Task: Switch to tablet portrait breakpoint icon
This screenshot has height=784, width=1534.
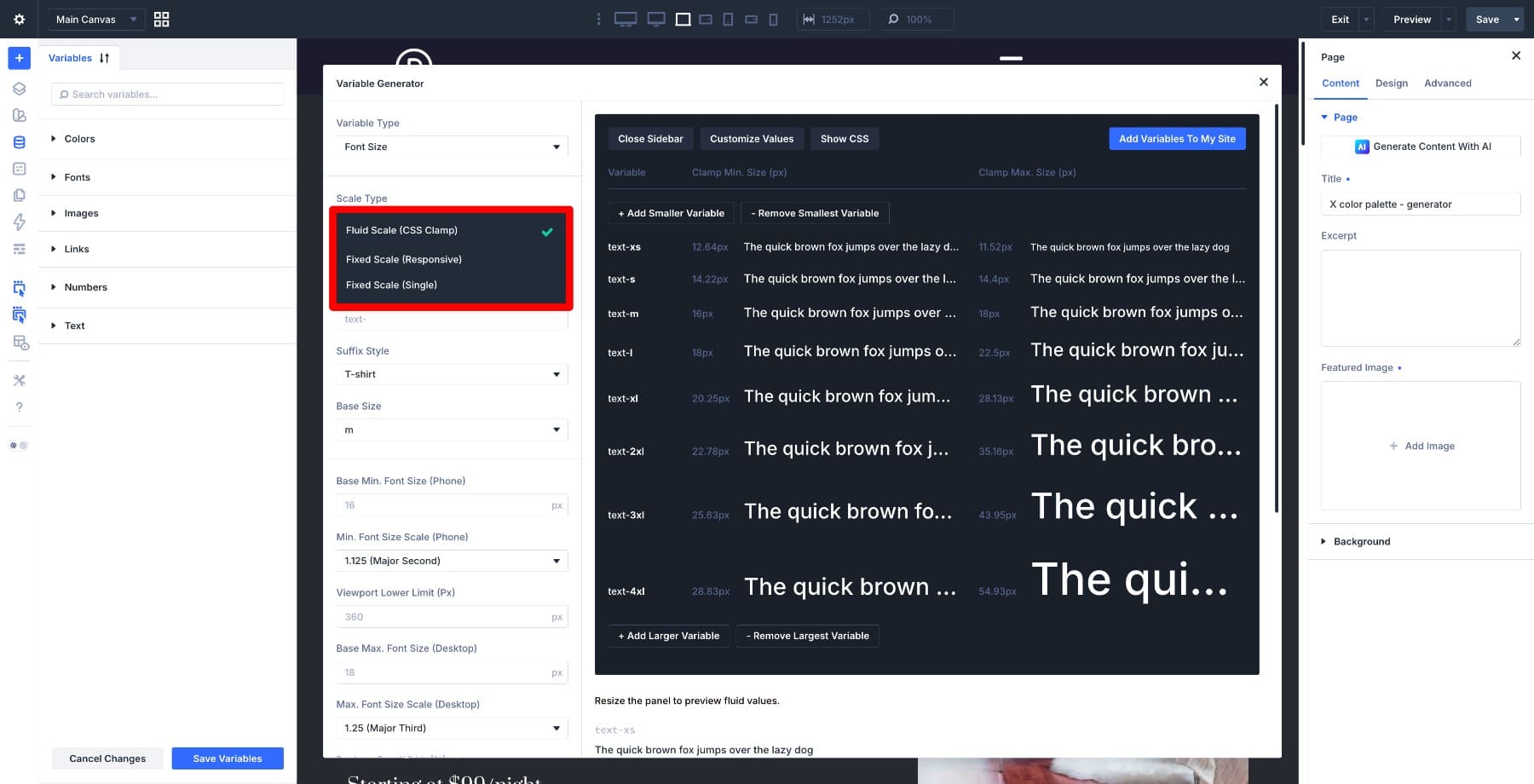Action: point(728,19)
